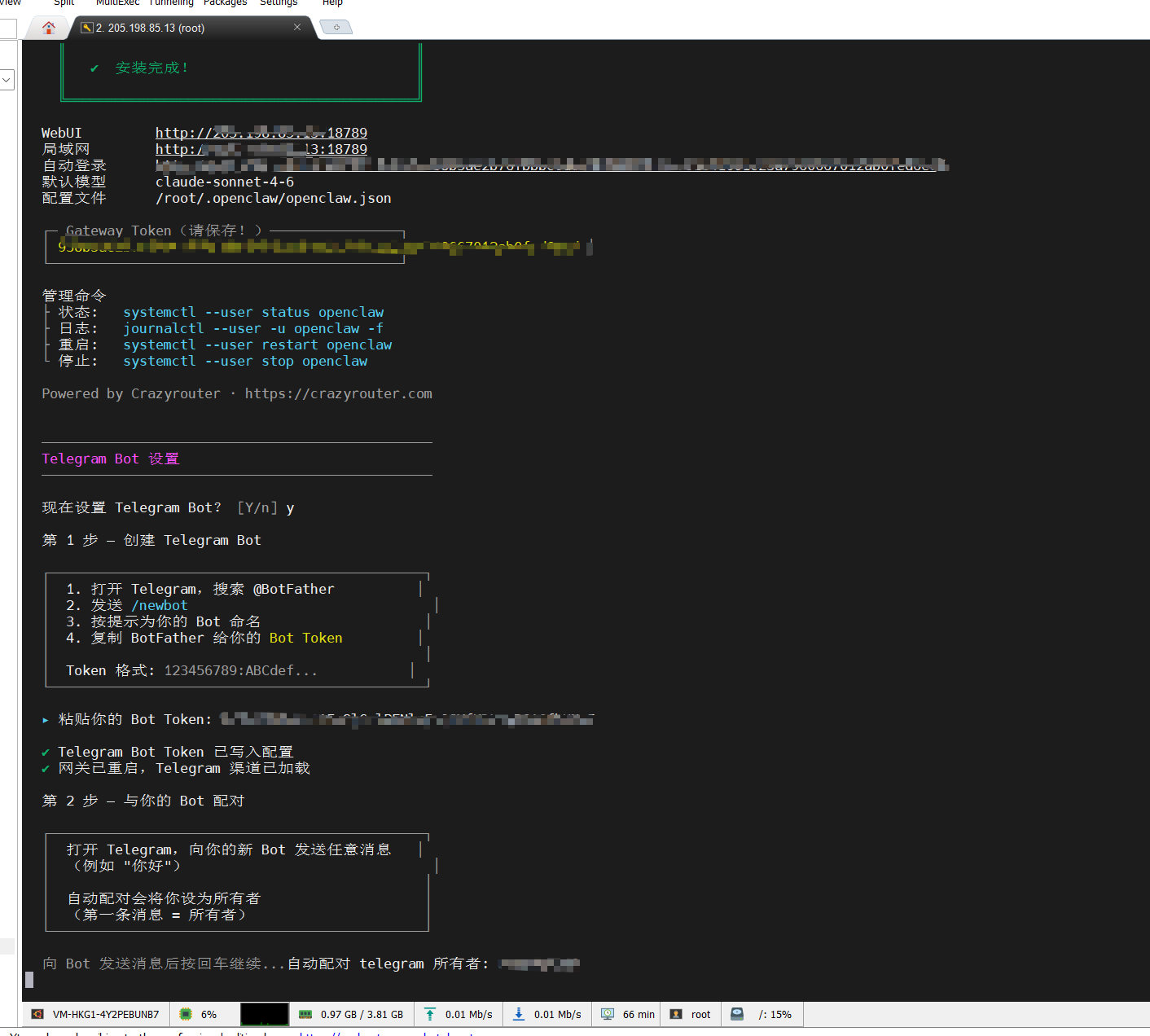Click the /root/.openclaw/openclaw.json path
The height and width of the screenshot is (1036, 1150).
point(274,198)
